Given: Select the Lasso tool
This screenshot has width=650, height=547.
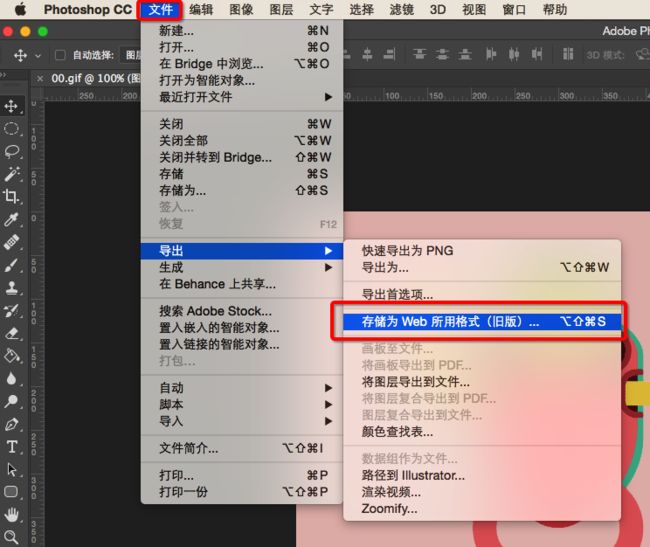Looking at the screenshot, I should pos(11,152).
